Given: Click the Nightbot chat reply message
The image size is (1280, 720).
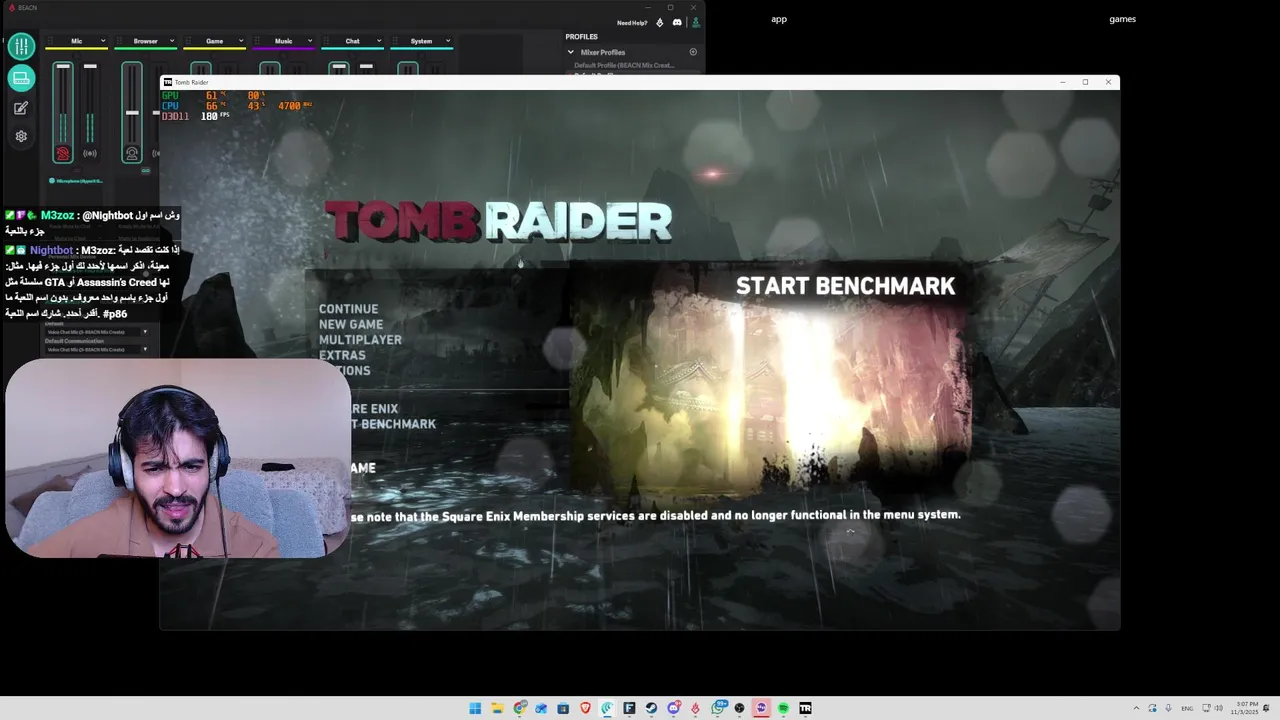Looking at the screenshot, I should (x=92, y=282).
